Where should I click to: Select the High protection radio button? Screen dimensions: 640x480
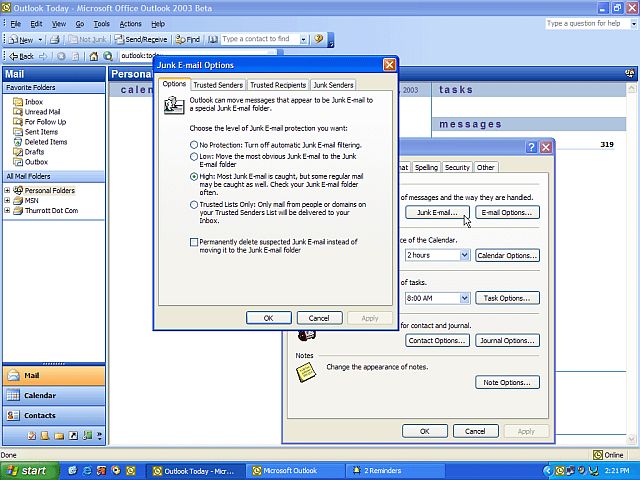coord(194,177)
